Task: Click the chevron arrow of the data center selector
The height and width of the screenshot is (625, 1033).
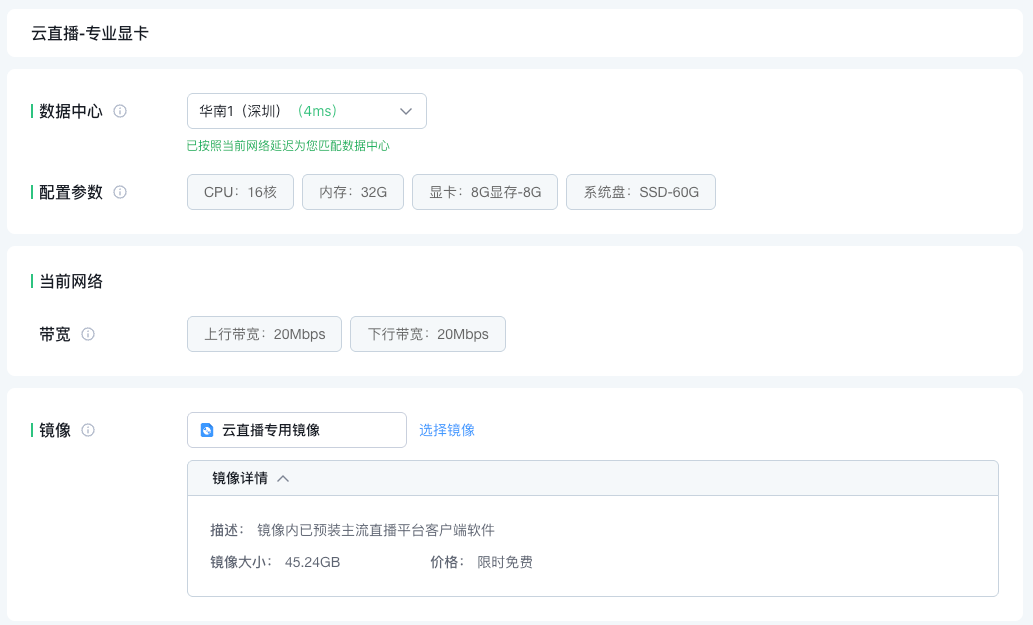Action: tap(406, 111)
